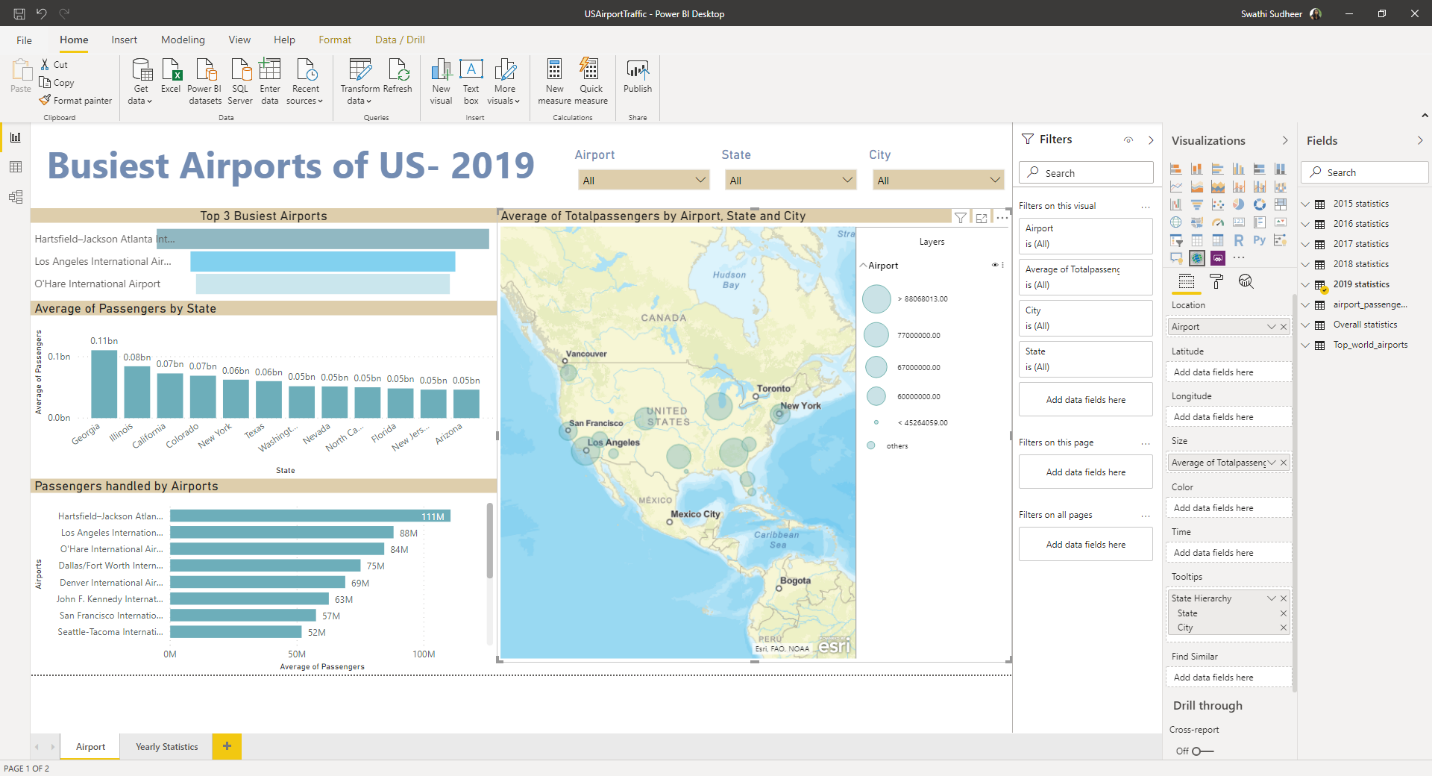Open the State filter card
Viewport: 1432px width, 776px height.
click(x=1085, y=359)
